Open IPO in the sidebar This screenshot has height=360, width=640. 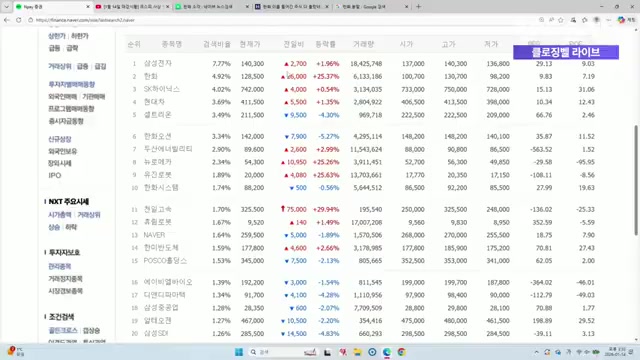click(x=55, y=176)
